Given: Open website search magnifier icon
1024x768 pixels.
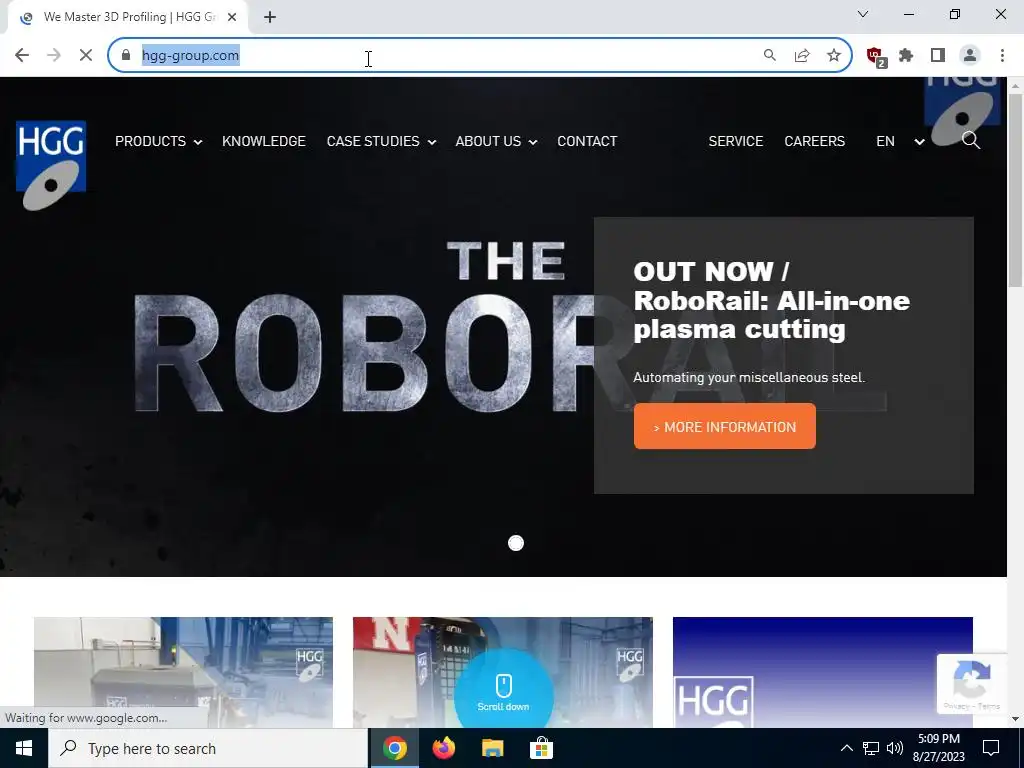Looking at the screenshot, I should (971, 140).
